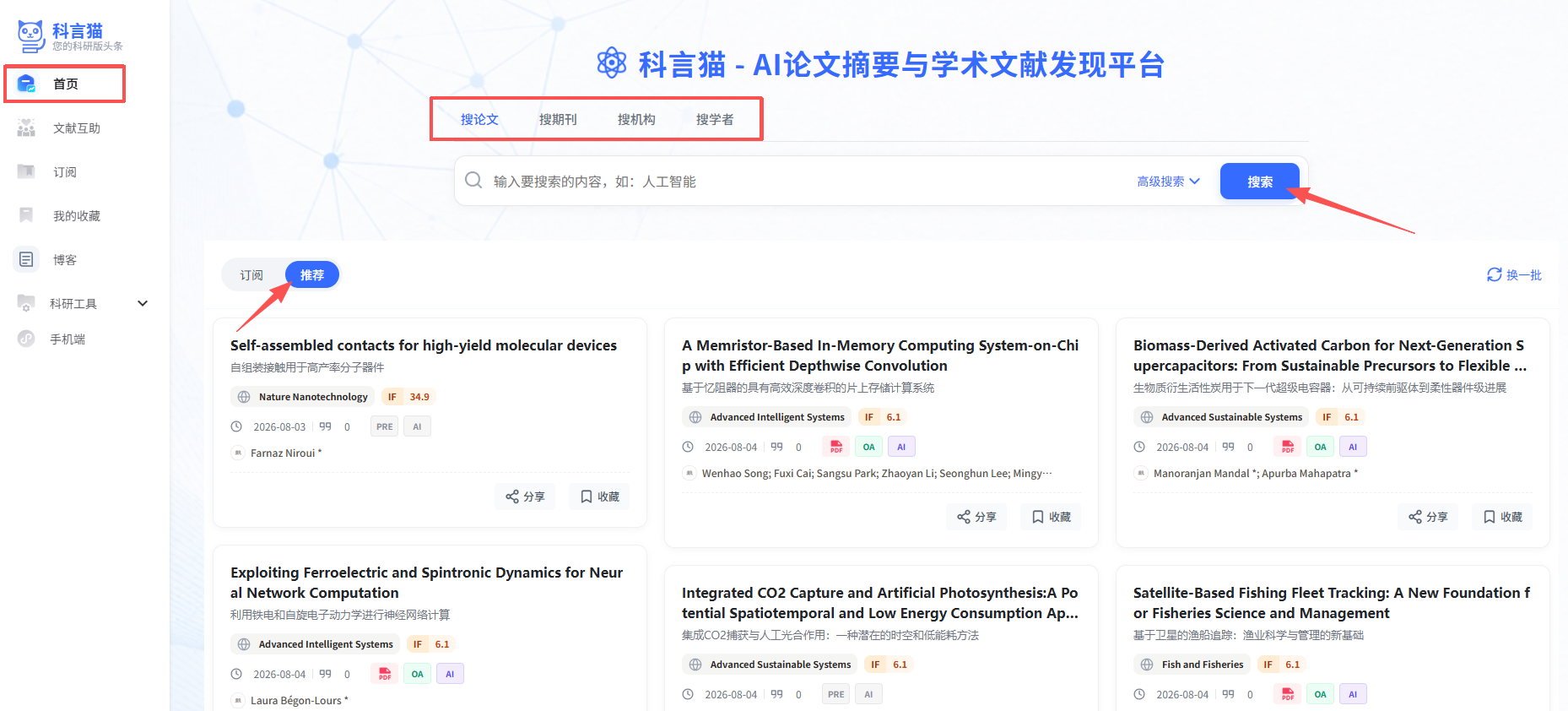
Task: Click authors Manoranjan Mandal; Apurba Mahapatra
Action: point(1255,474)
